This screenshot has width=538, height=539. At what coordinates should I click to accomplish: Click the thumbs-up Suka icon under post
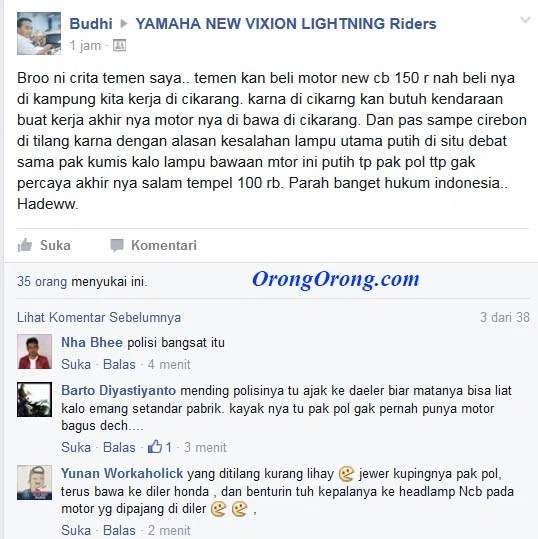click(x=25, y=245)
